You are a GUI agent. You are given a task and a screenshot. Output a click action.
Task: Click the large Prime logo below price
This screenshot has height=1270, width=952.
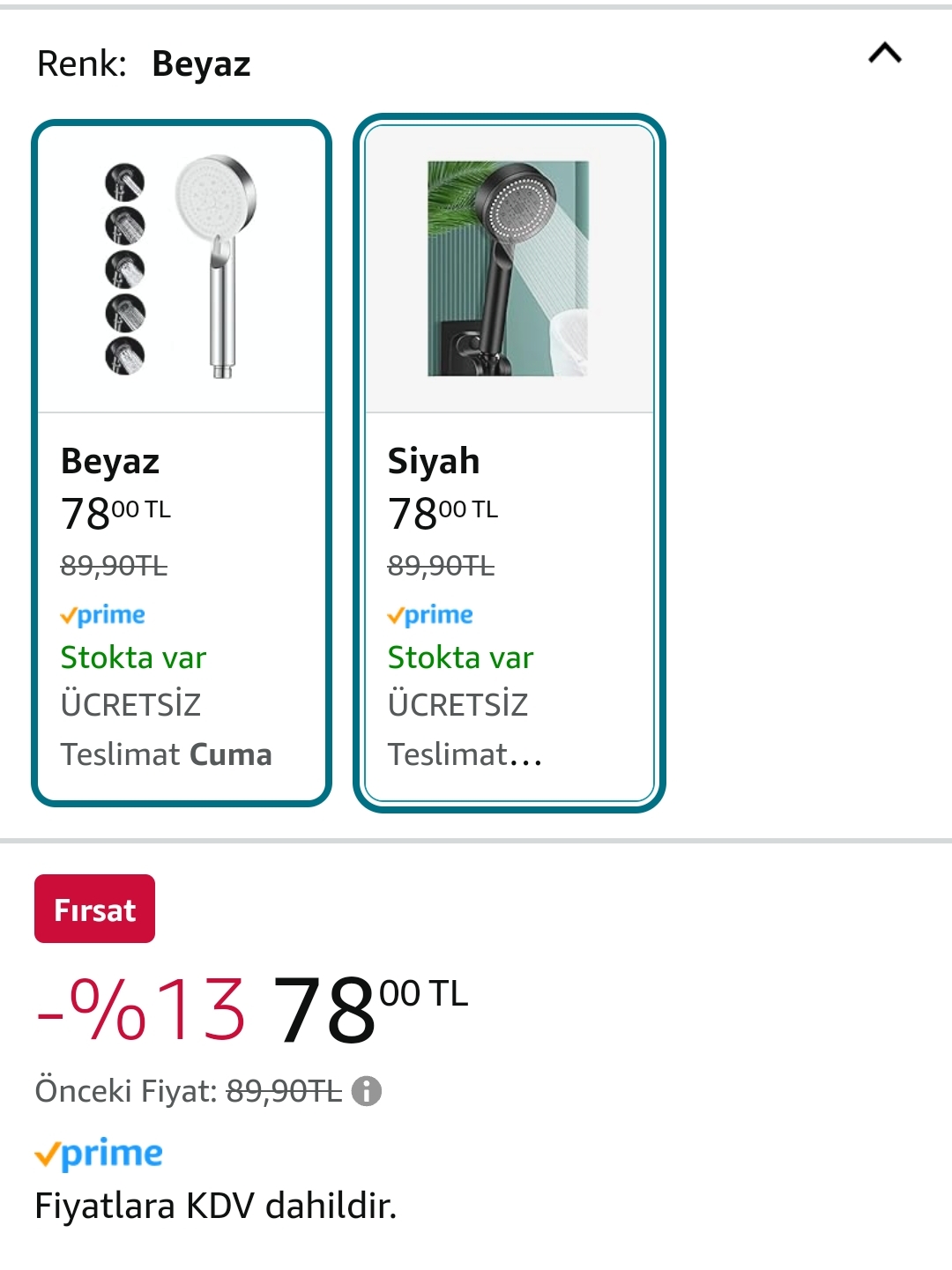[99, 1154]
